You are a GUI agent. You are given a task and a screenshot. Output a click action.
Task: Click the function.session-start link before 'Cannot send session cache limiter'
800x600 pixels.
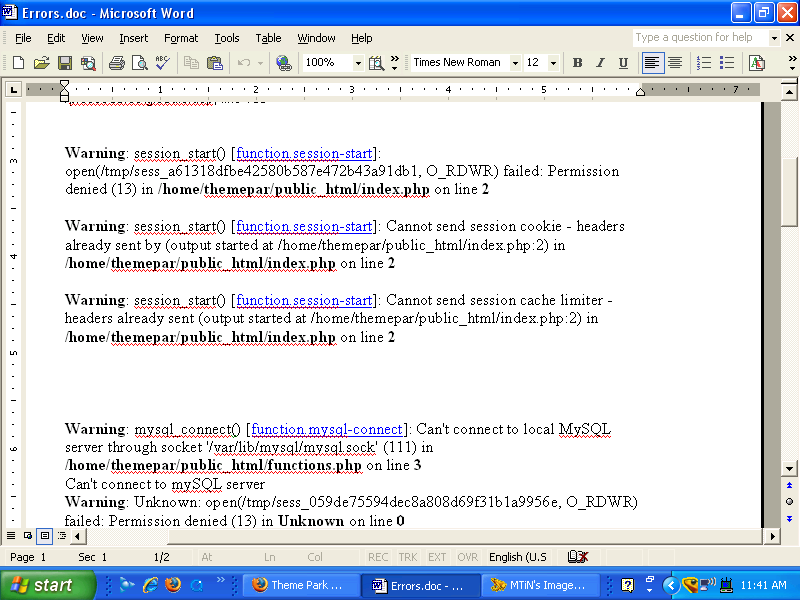point(304,301)
